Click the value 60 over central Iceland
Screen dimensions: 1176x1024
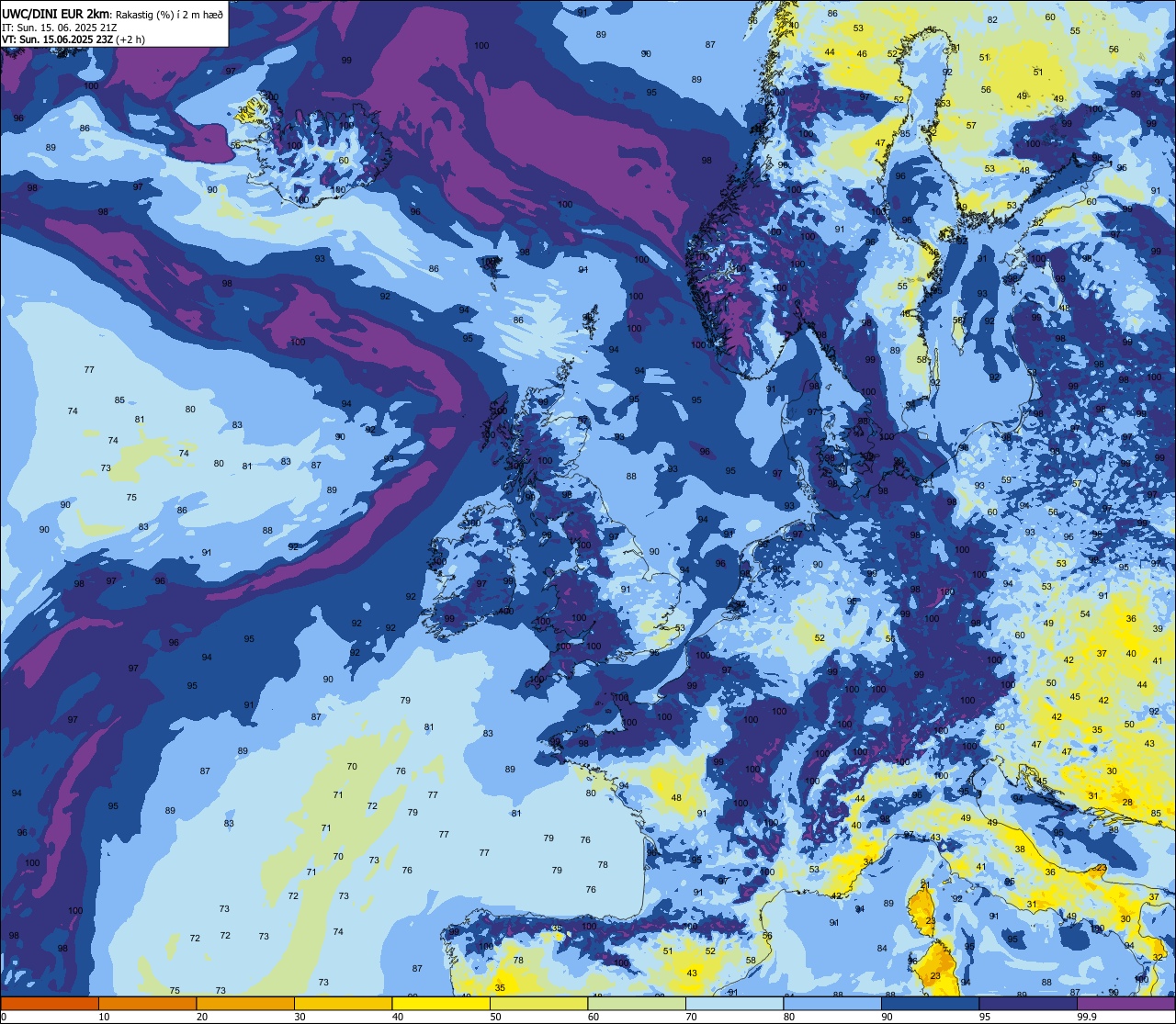coord(344,161)
